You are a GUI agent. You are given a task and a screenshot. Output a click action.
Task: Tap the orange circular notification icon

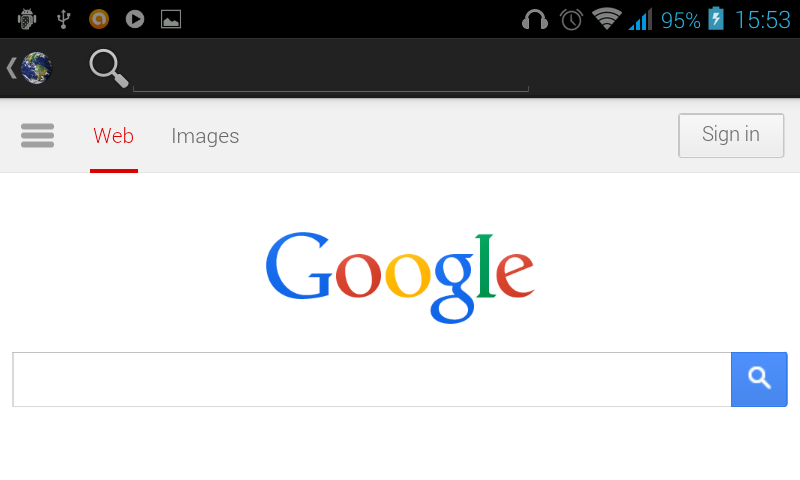tap(99, 19)
